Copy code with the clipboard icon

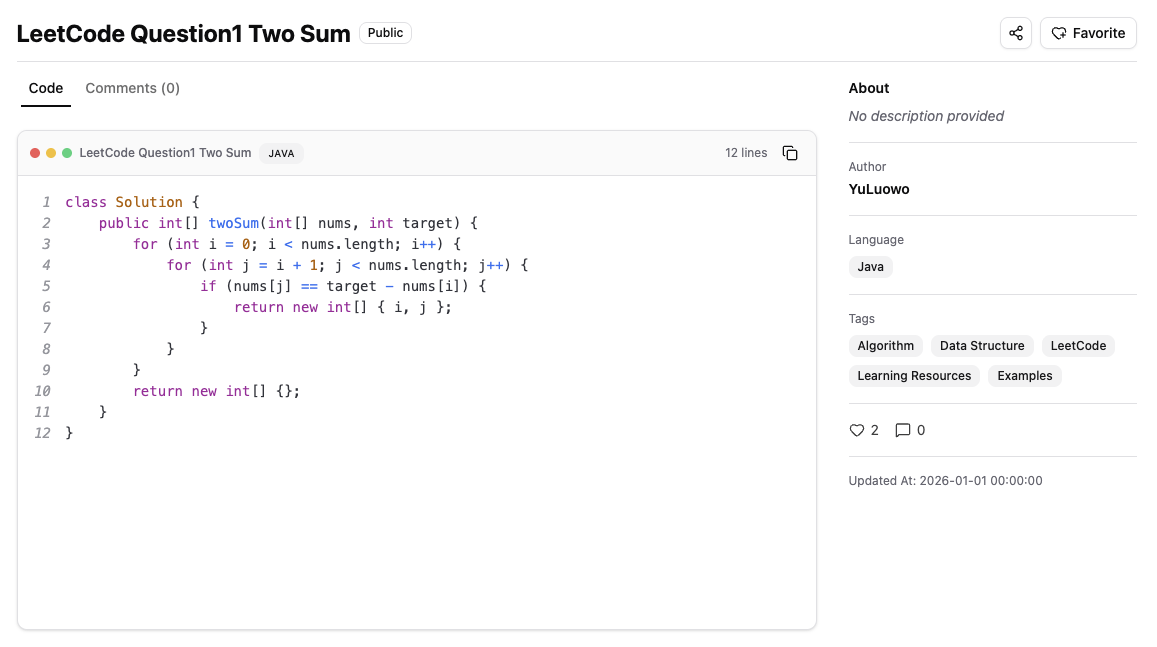point(790,153)
